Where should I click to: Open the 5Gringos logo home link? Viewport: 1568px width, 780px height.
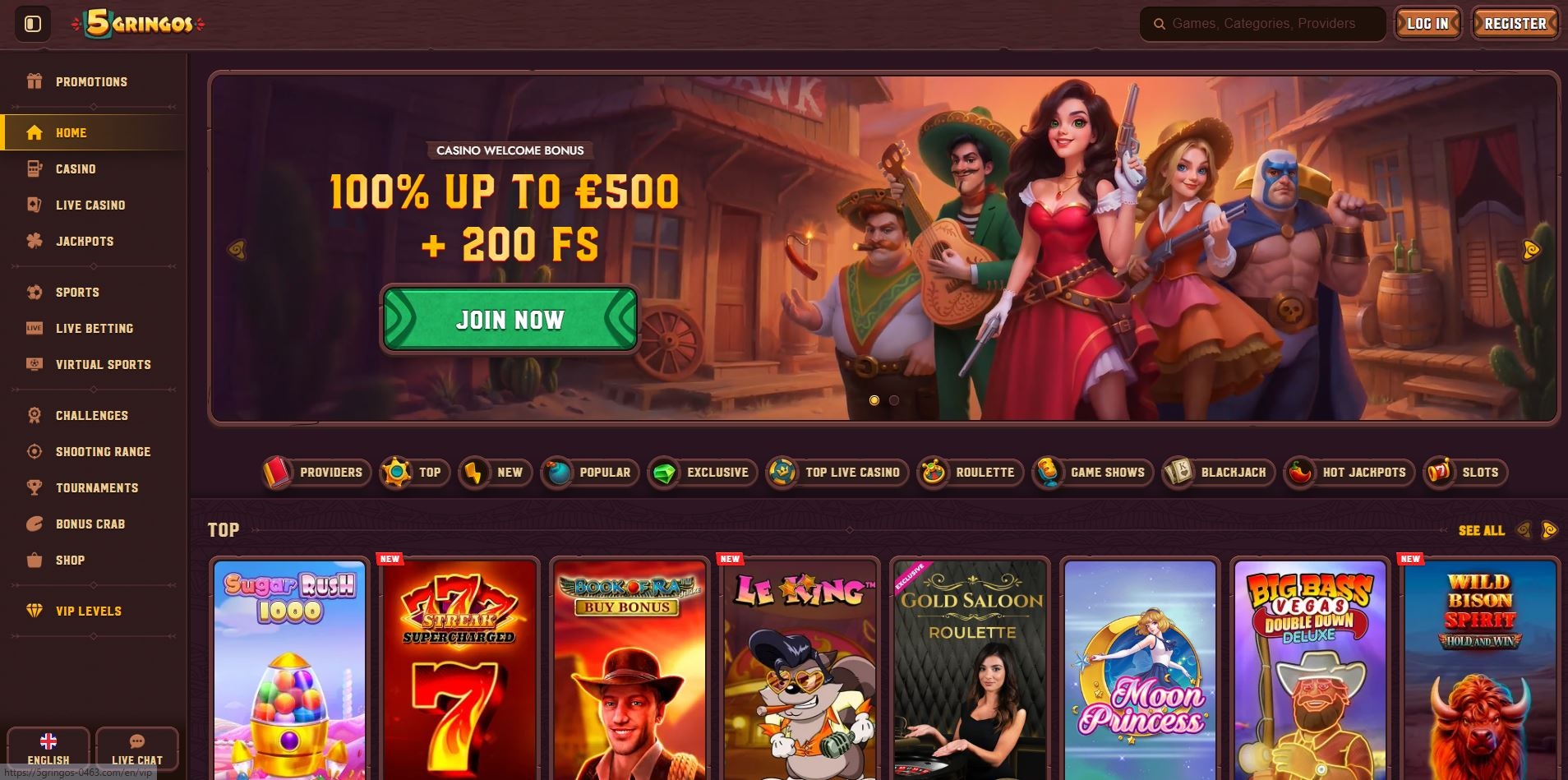(x=138, y=24)
